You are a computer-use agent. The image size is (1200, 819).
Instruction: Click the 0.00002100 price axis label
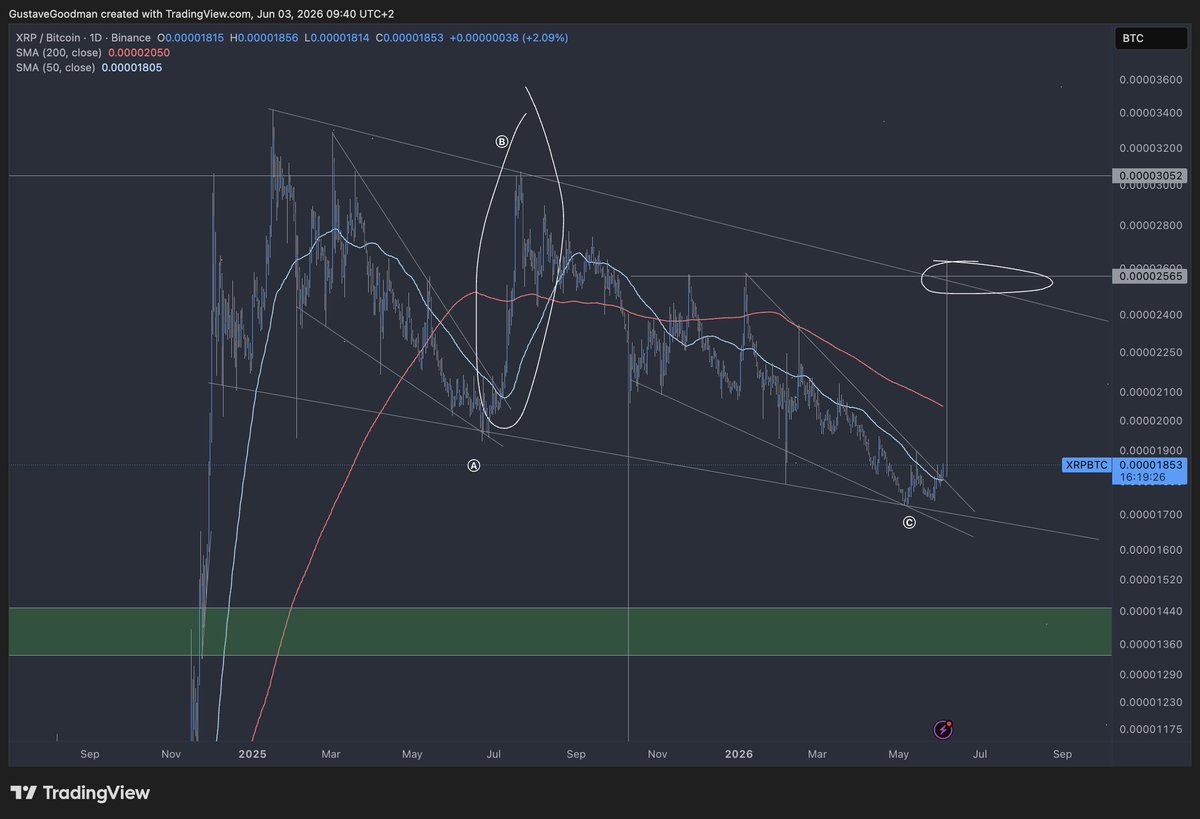coord(1151,391)
